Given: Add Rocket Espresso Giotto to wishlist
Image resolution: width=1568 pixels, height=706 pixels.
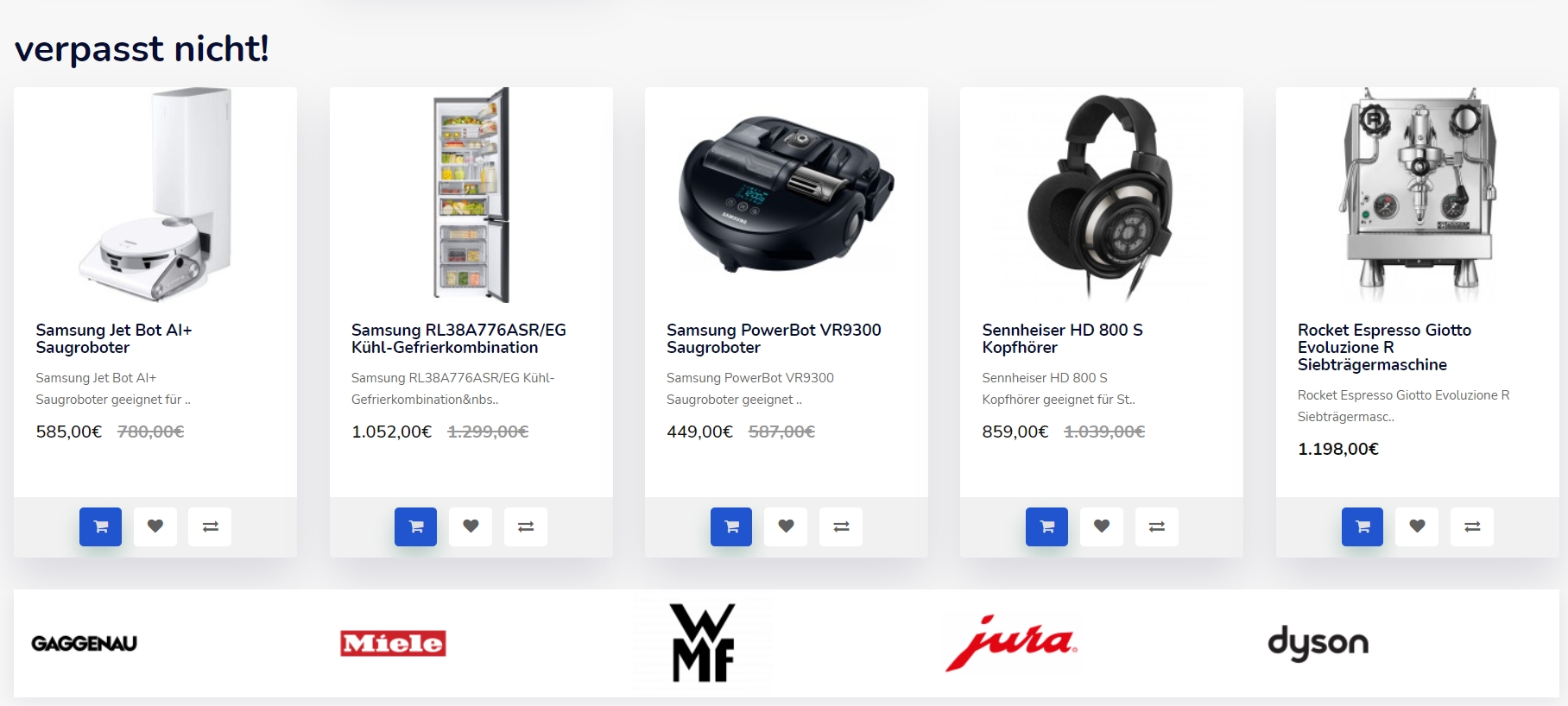Looking at the screenshot, I should pos(1417,526).
